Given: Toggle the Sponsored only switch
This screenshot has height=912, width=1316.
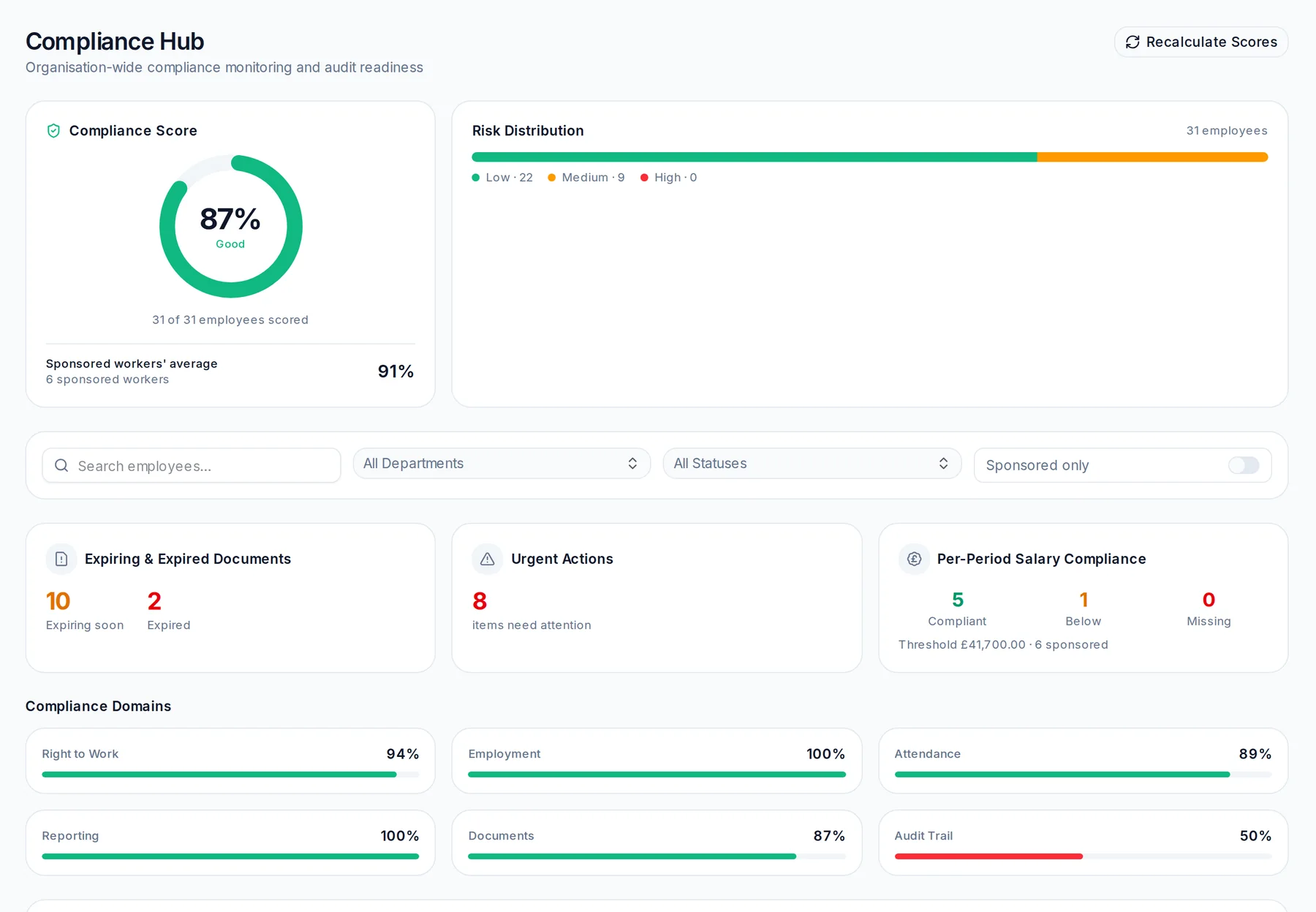Looking at the screenshot, I should coord(1243,465).
